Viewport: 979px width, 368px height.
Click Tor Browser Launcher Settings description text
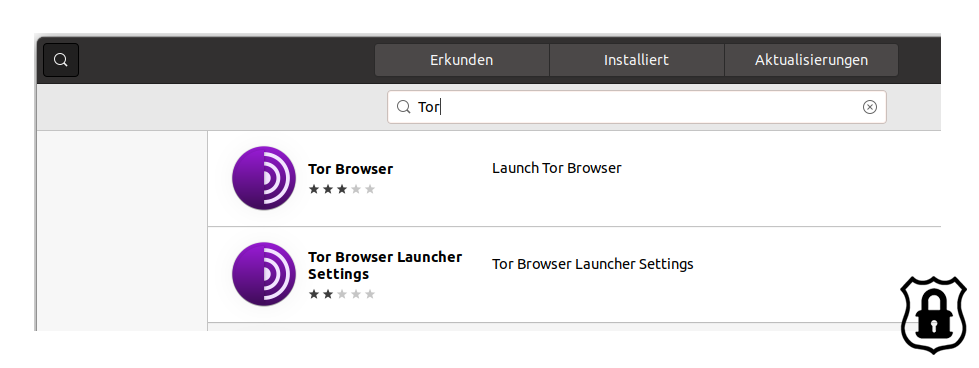click(593, 264)
